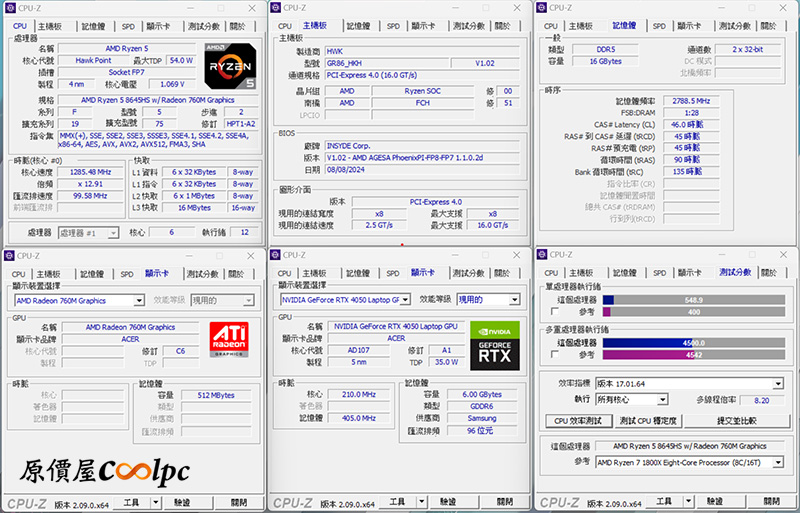800x513 pixels.
Task: Click multi-thread 參考 4542 purple bar
Action: [694, 354]
